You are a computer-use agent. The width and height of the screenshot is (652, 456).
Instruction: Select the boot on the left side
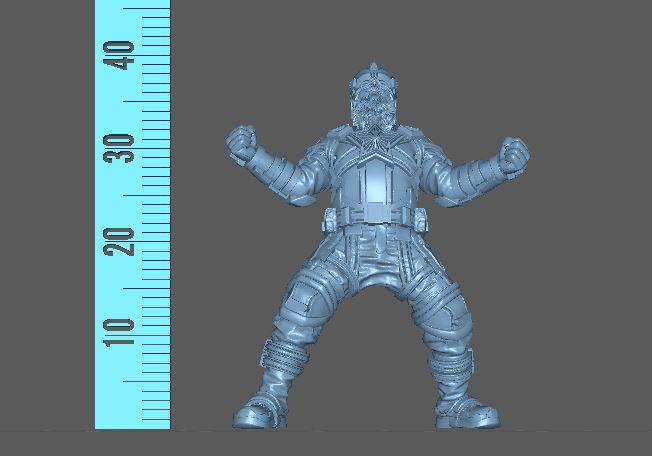[x=262, y=408]
